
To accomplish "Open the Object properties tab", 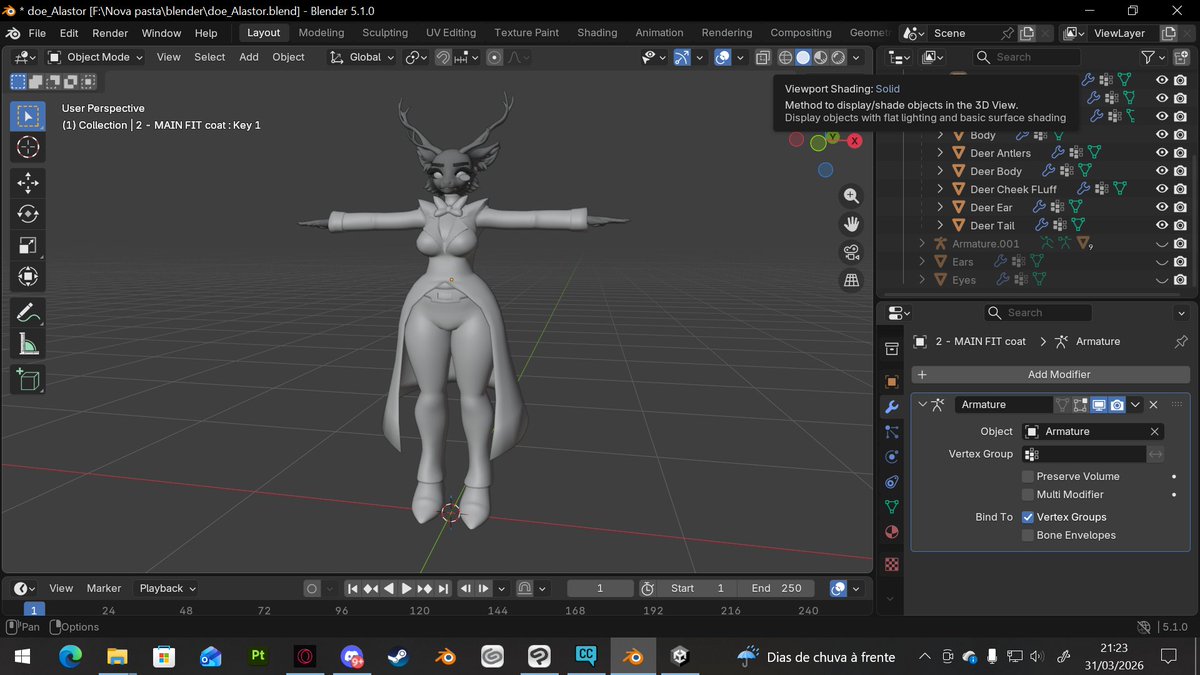I will click(891, 382).
